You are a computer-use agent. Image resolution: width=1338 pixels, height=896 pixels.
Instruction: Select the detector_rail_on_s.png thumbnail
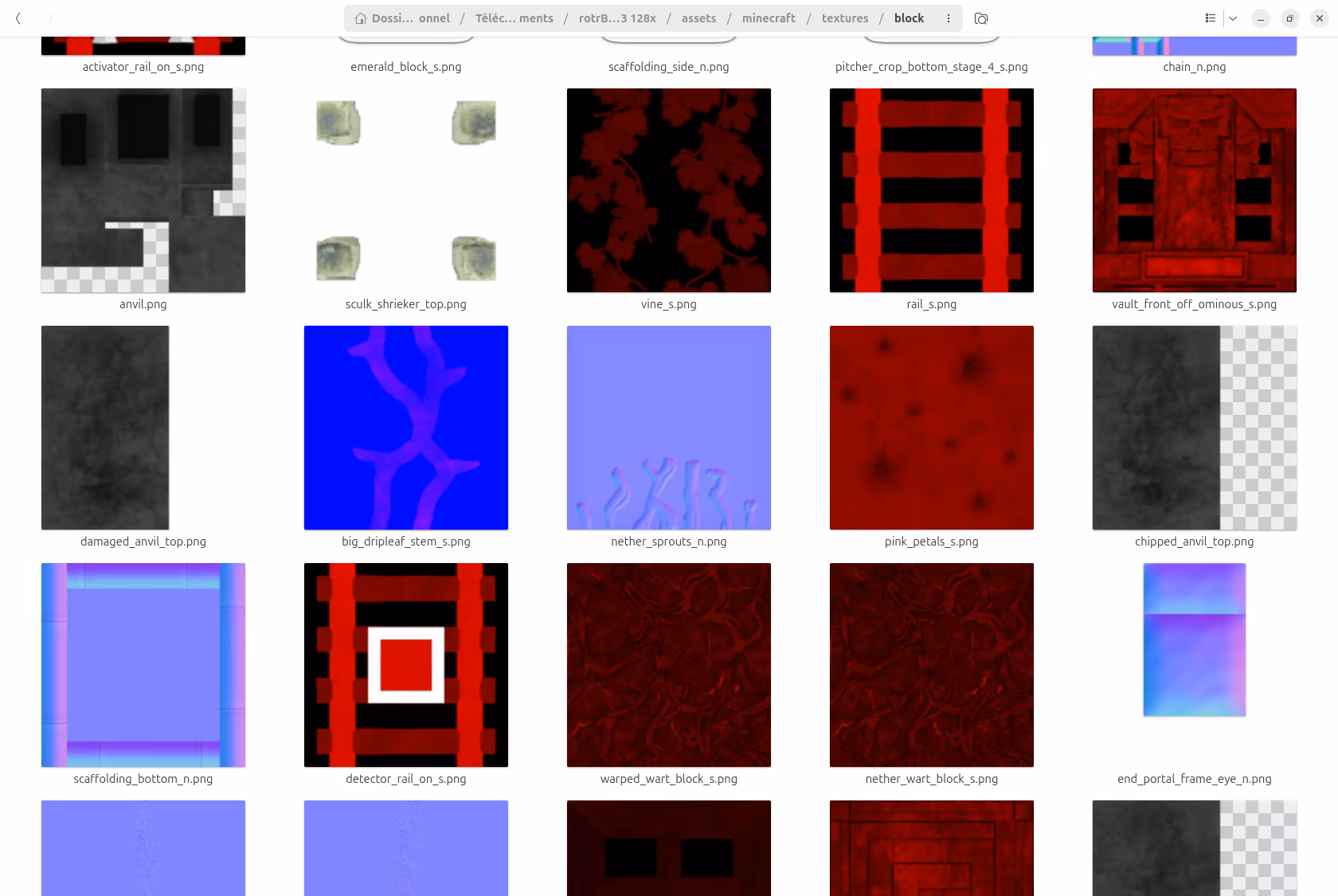click(406, 665)
